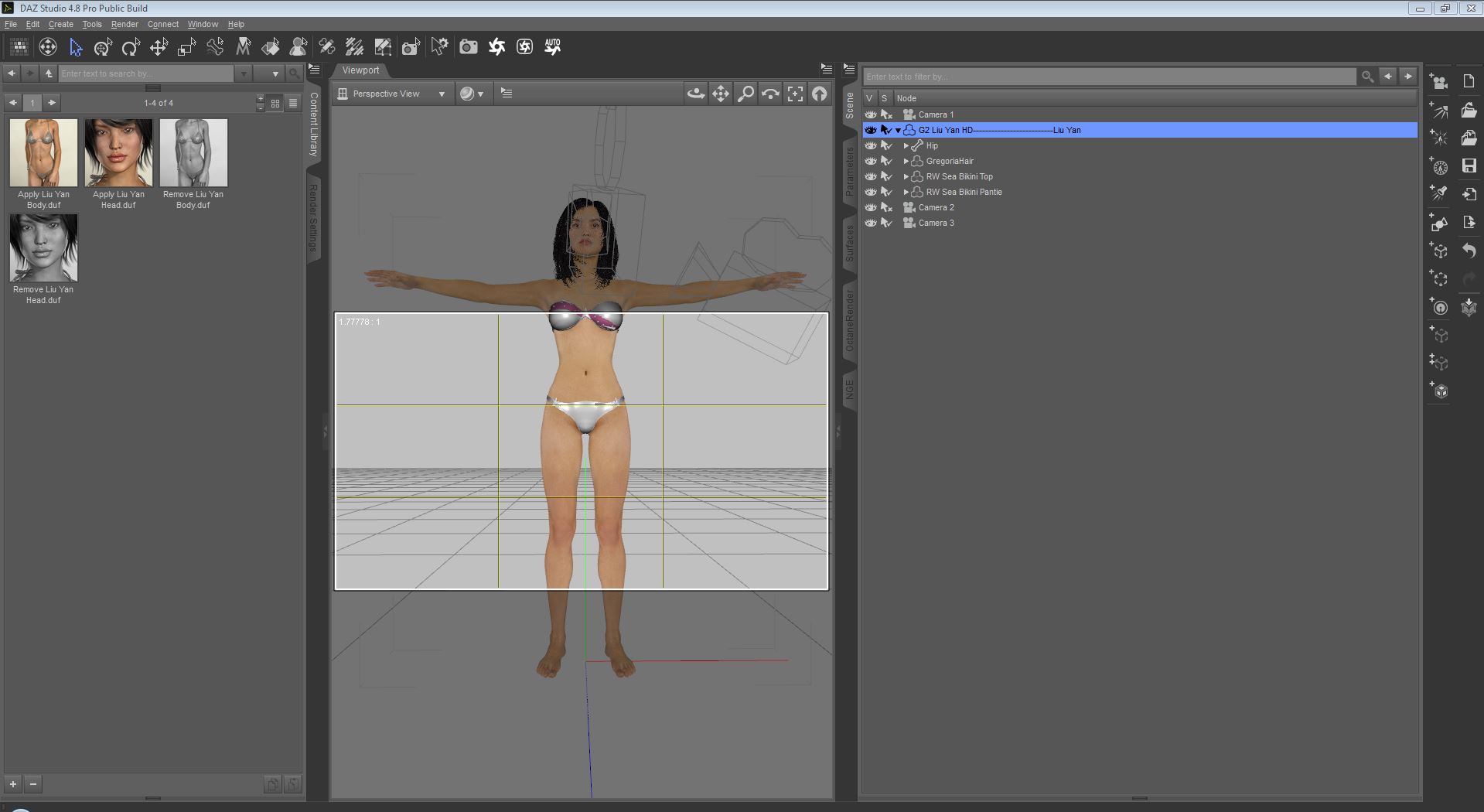Activate the Rotate tool in the toolbar
1484x812 pixels.
[131, 48]
